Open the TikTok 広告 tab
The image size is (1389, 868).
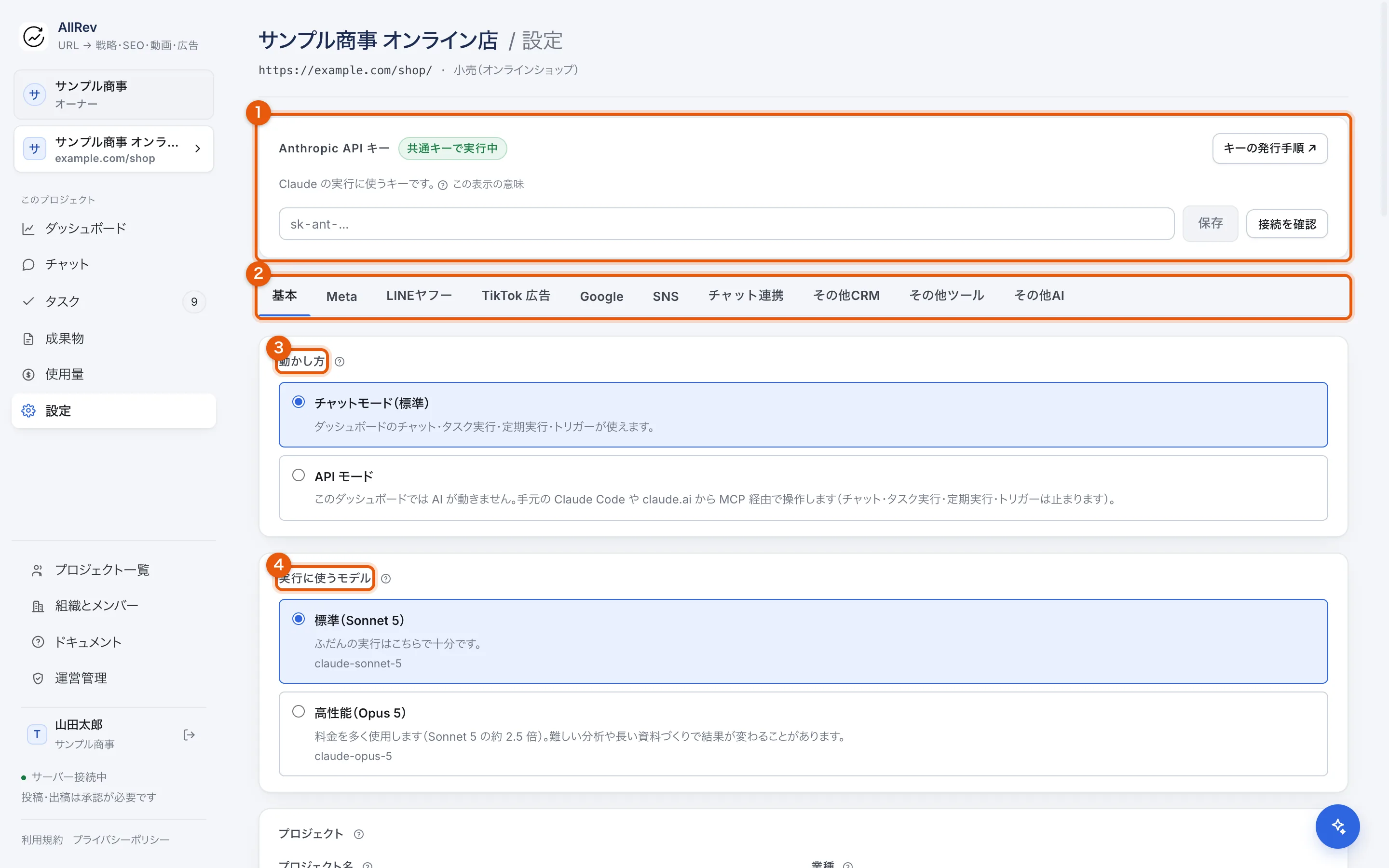coord(516,296)
